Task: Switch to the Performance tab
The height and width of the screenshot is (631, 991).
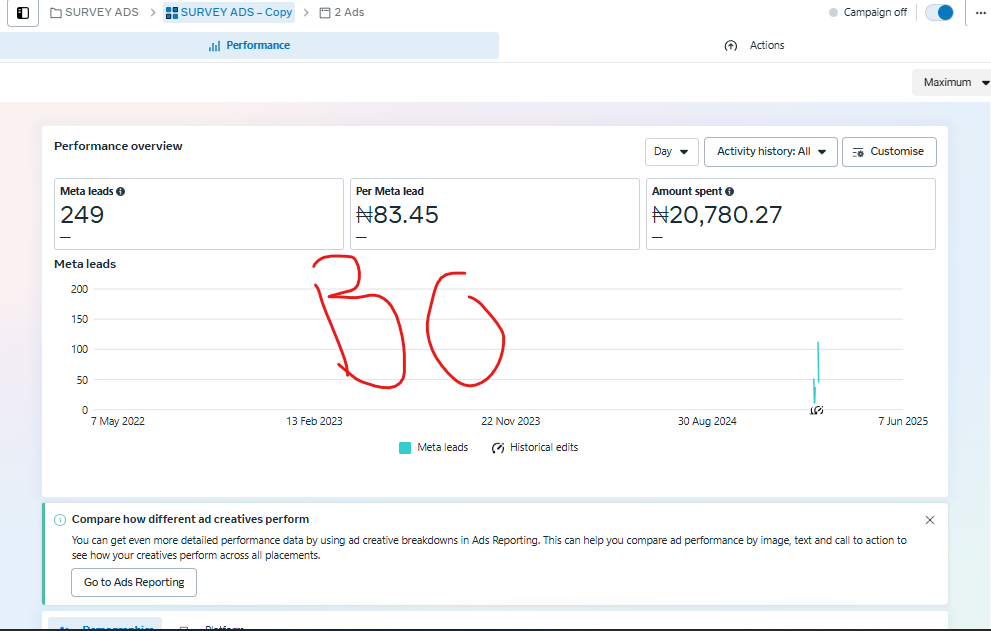Action: click(x=249, y=46)
